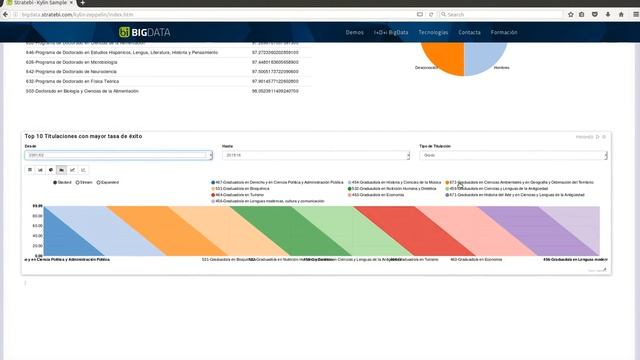This screenshot has height=360, width=640.
Task: Click the red Turismo chart band
Action: click(414, 231)
